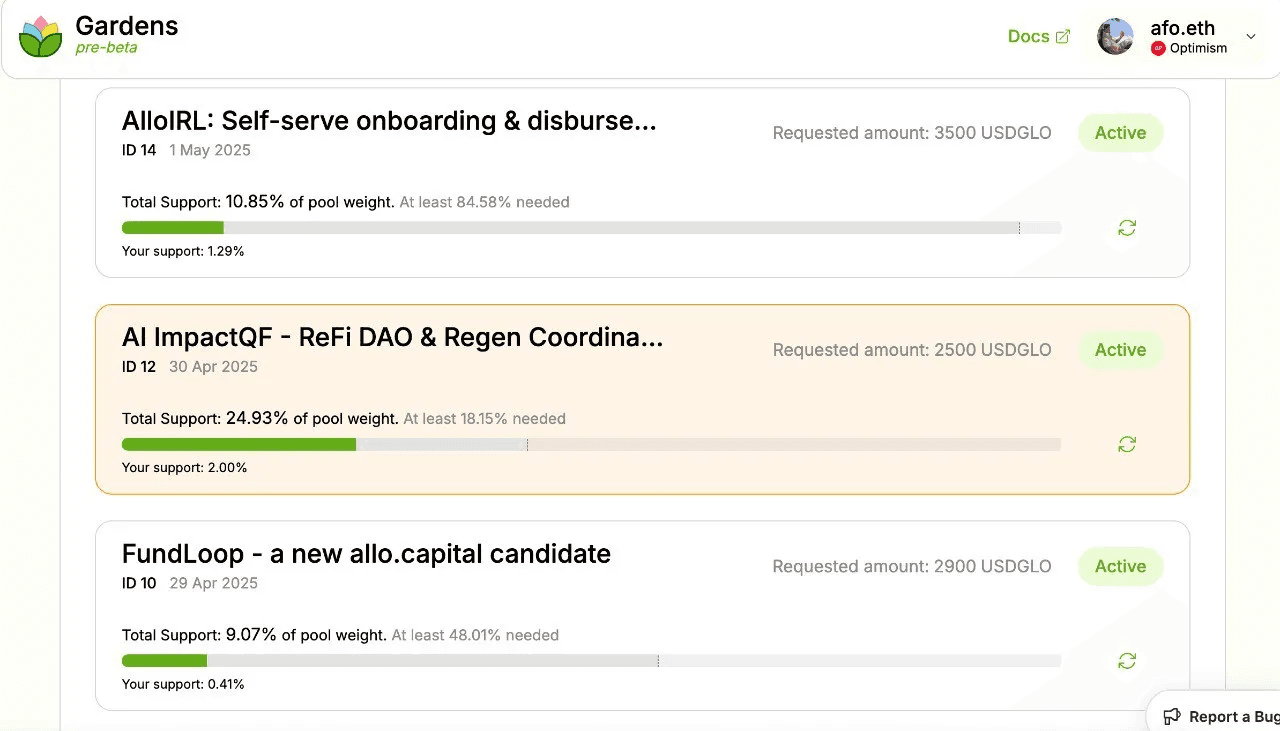
Task: Refresh support for FundLoop proposal
Action: tap(1127, 661)
